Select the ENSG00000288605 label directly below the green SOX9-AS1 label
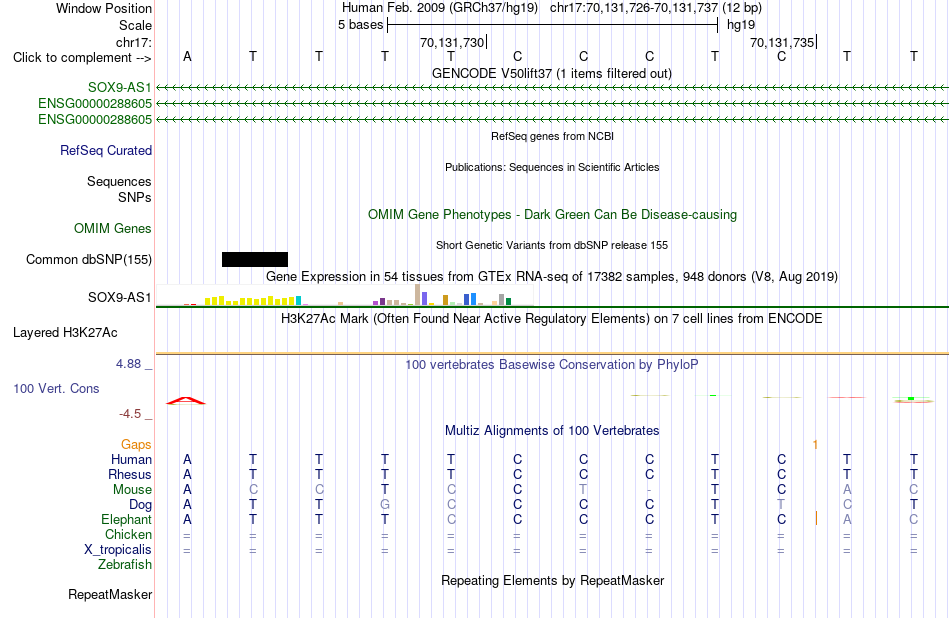This screenshot has width=950, height=618. tap(95, 104)
